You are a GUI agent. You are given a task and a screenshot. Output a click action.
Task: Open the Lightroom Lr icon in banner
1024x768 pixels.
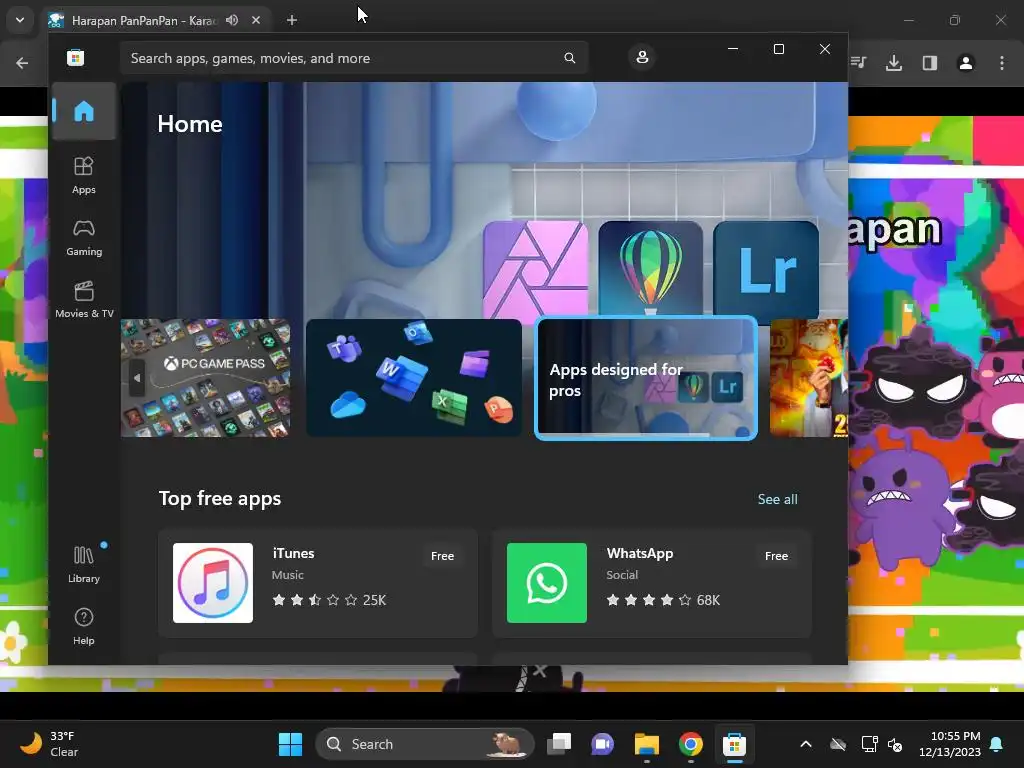tap(766, 269)
